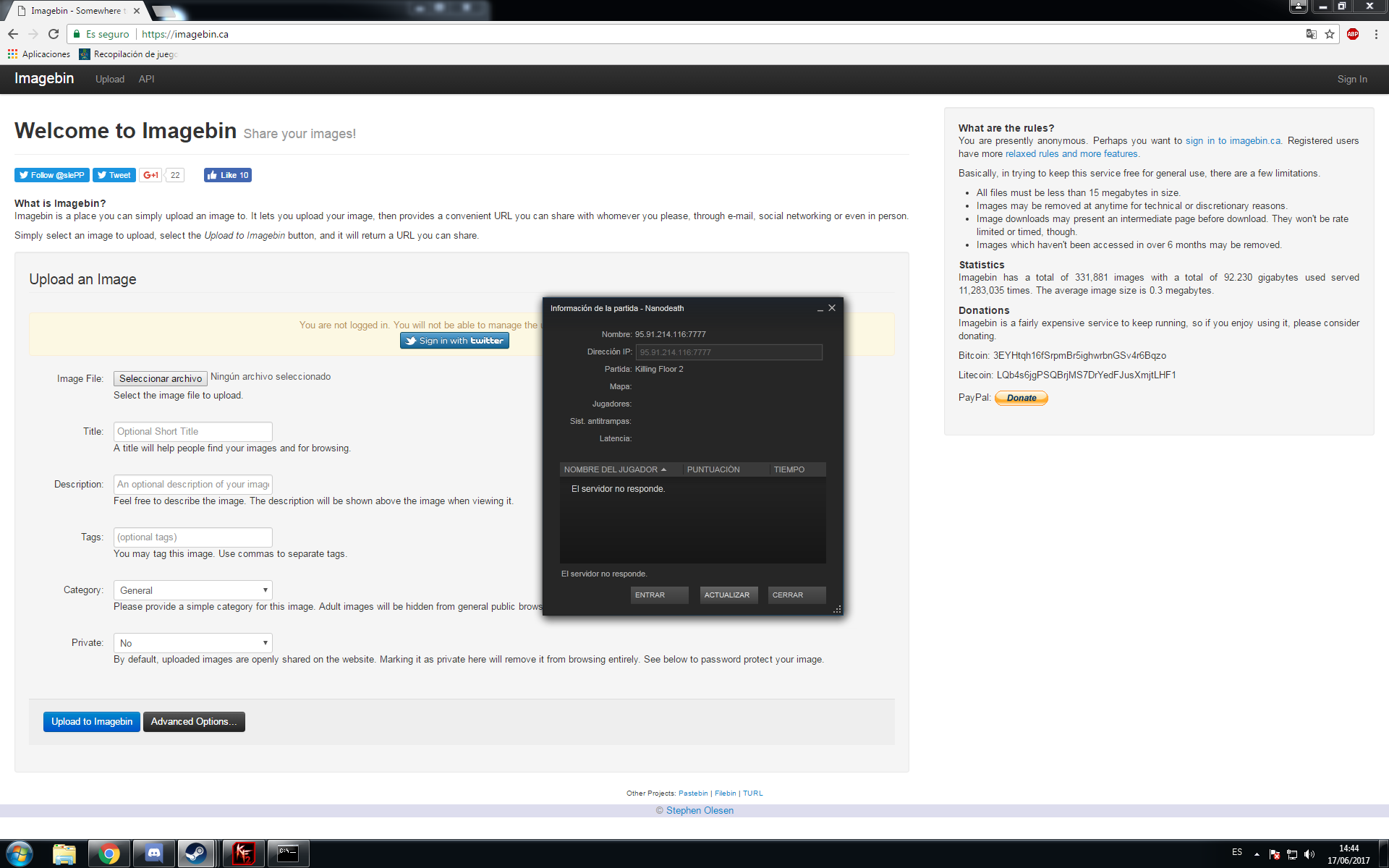Bookmark the page with the star icon
1389x868 pixels.
[x=1330, y=34]
